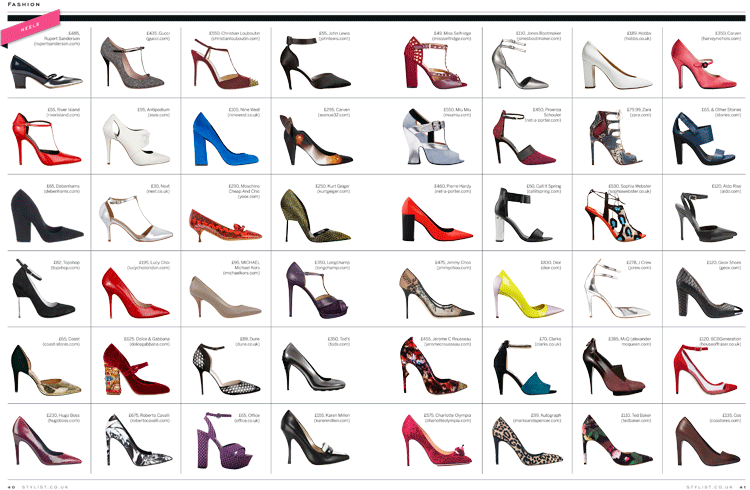Select the John Lewis black ankle-strap heel
Screen dimensions: 750x490
point(315,63)
